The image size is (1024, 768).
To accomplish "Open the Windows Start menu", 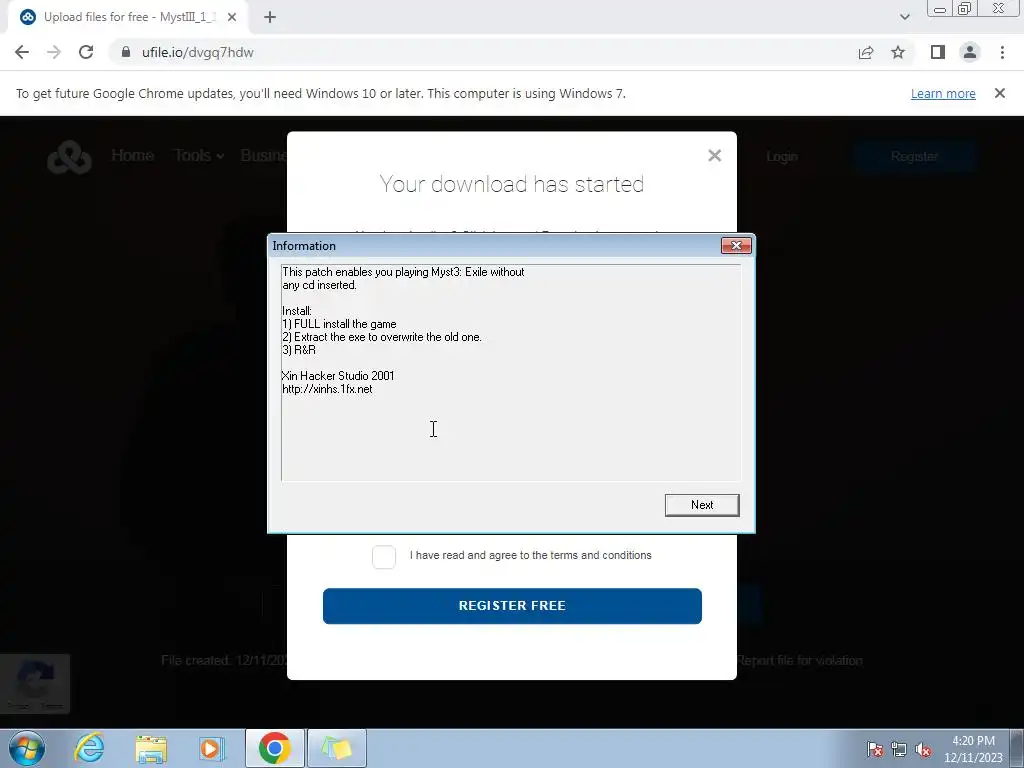I will coord(27,748).
